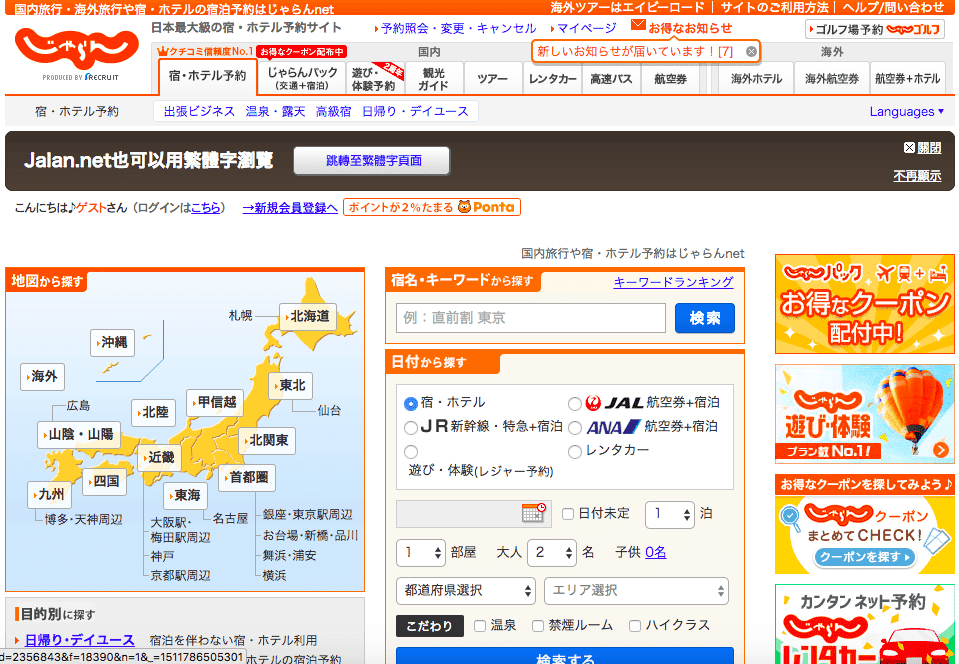This screenshot has height=664, width=959.
Task: Focus the keyword search input field
Action: pyautogui.click(x=531, y=318)
